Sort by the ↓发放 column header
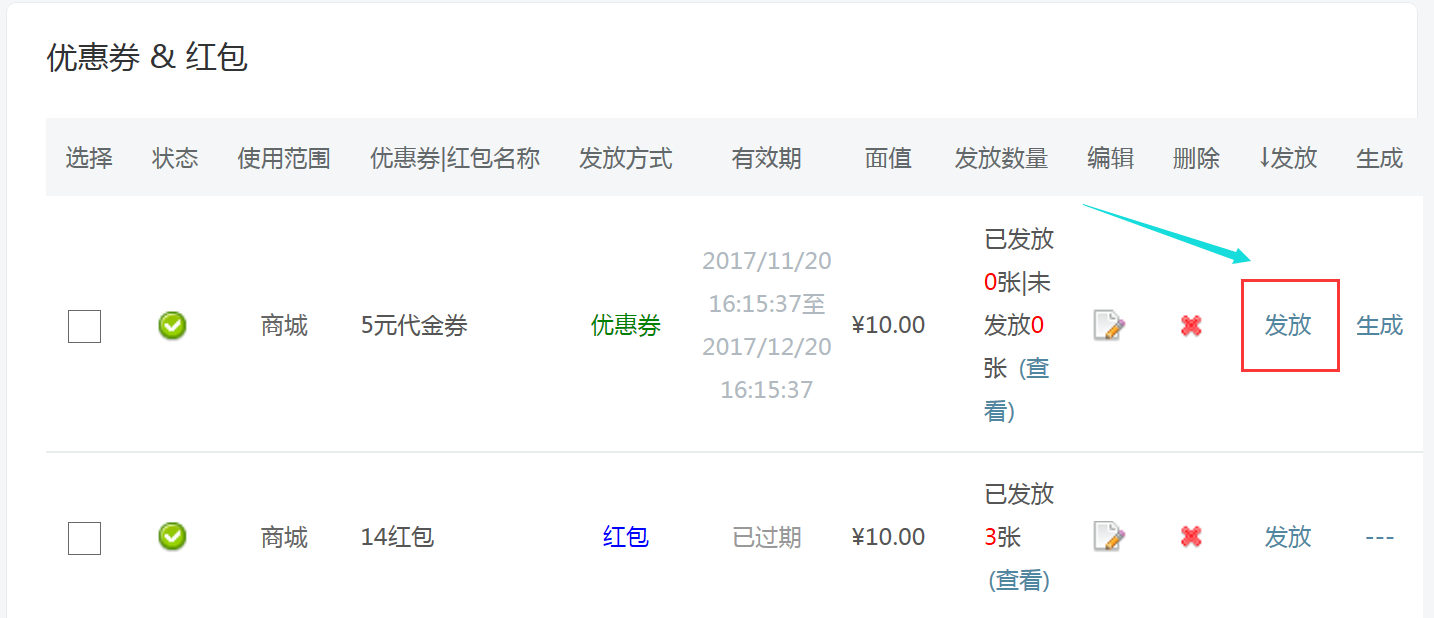This screenshot has width=1434, height=618. tap(1287, 158)
